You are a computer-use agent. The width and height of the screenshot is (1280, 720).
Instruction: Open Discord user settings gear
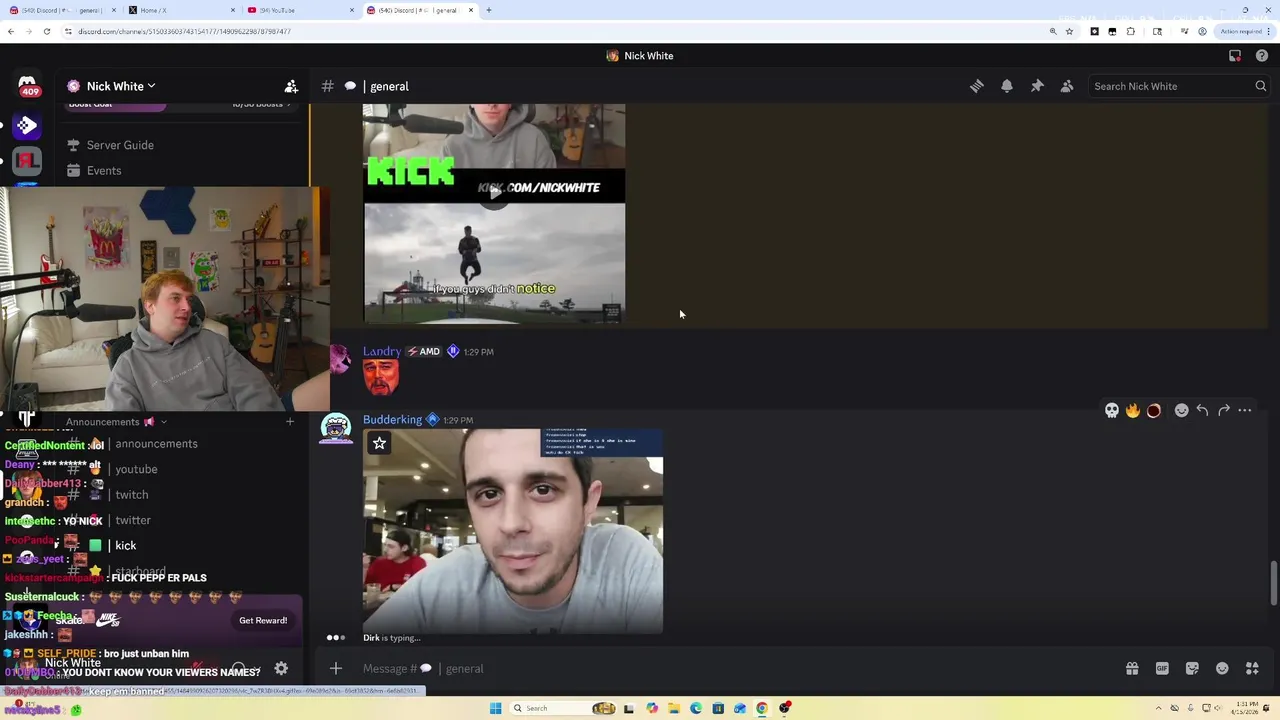coord(281,668)
